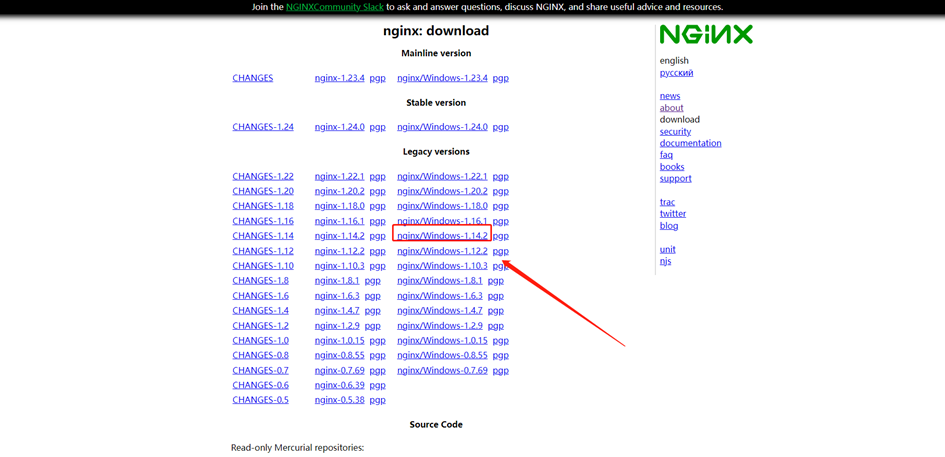This screenshot has height=457, width=945.
Task: Download nginx-1.20.2 source
Action: [339, 191]
